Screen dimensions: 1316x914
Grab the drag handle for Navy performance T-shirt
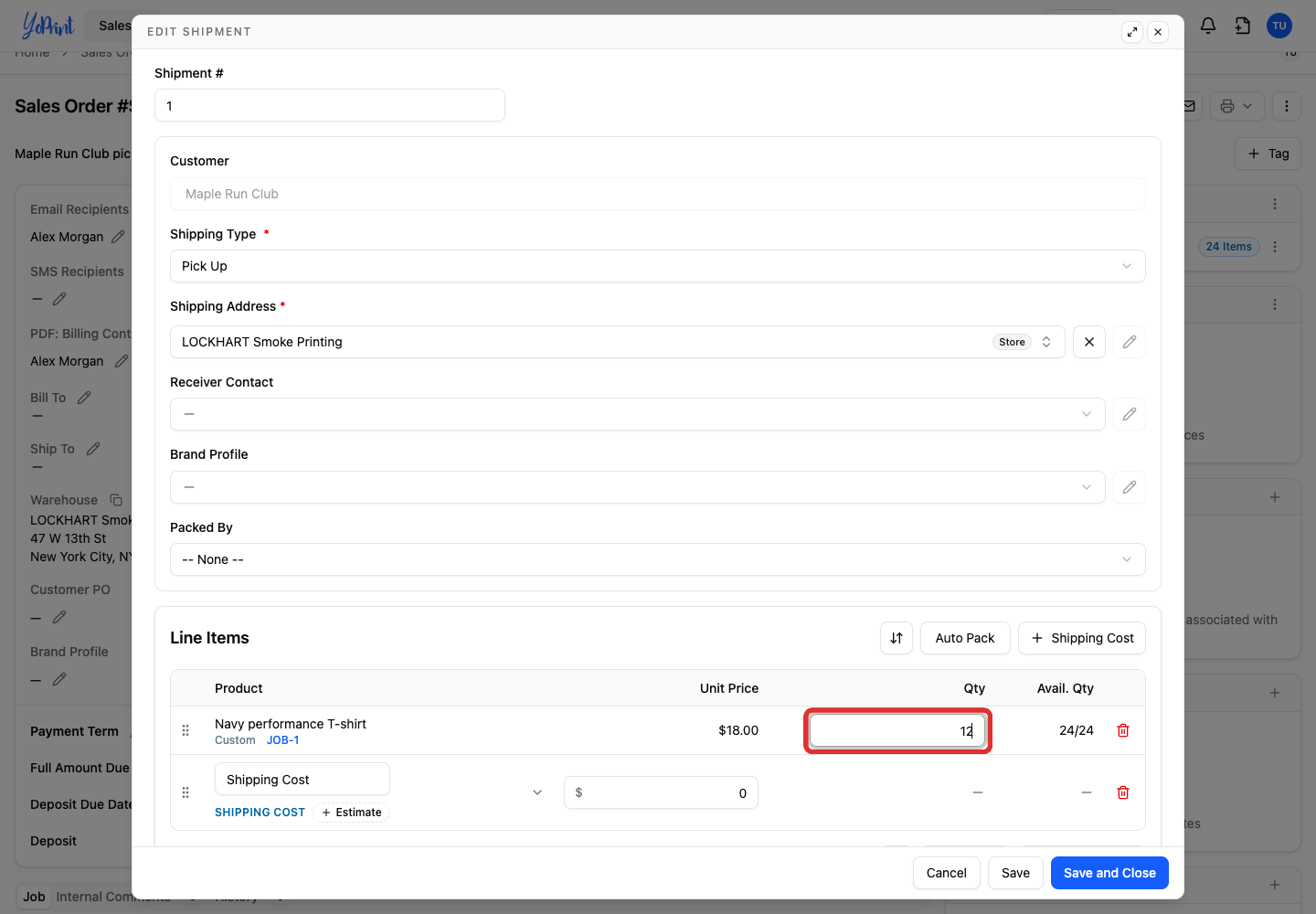[186, 730]
